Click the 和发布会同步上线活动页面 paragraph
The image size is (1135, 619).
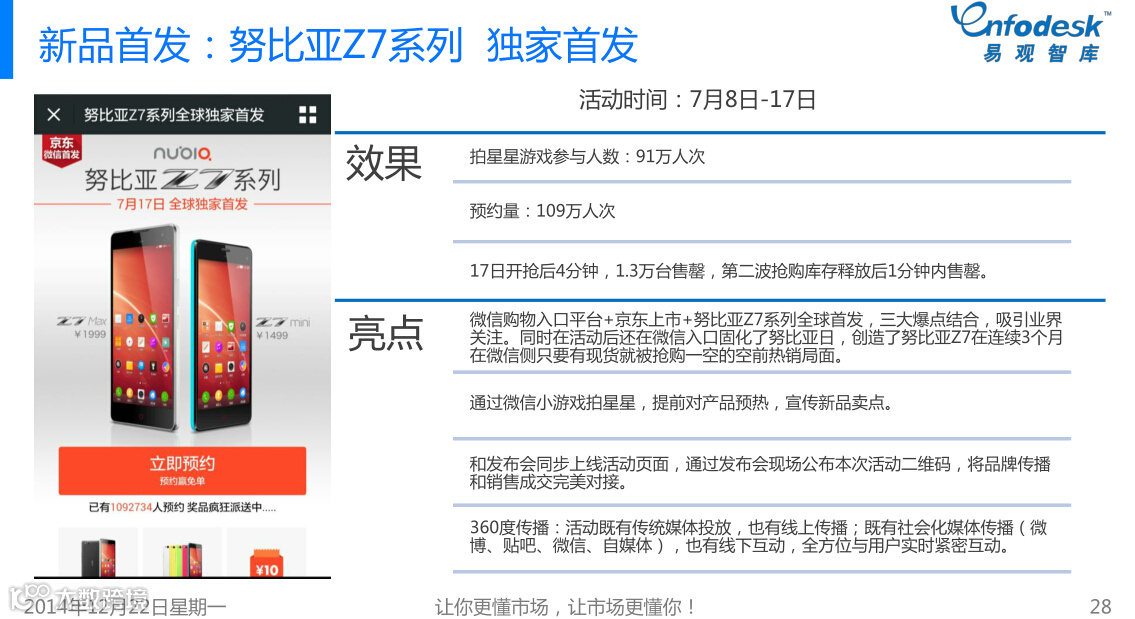(760, 473)
